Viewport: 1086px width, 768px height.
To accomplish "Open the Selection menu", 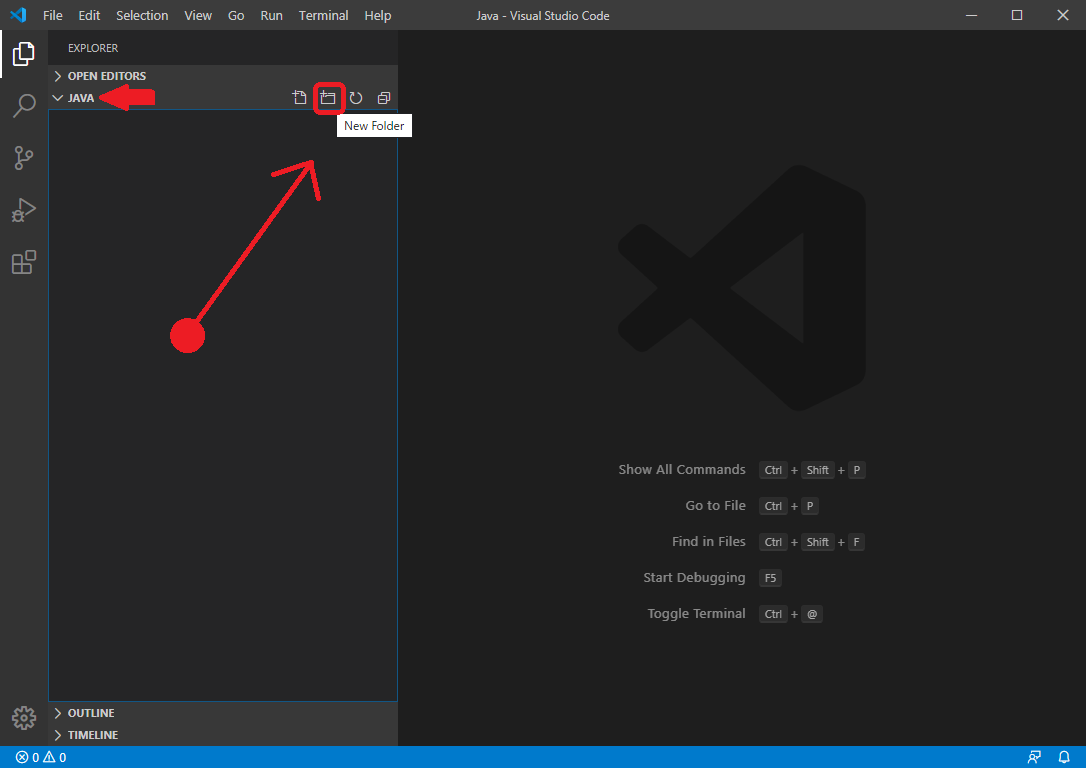I will (142, 15).
